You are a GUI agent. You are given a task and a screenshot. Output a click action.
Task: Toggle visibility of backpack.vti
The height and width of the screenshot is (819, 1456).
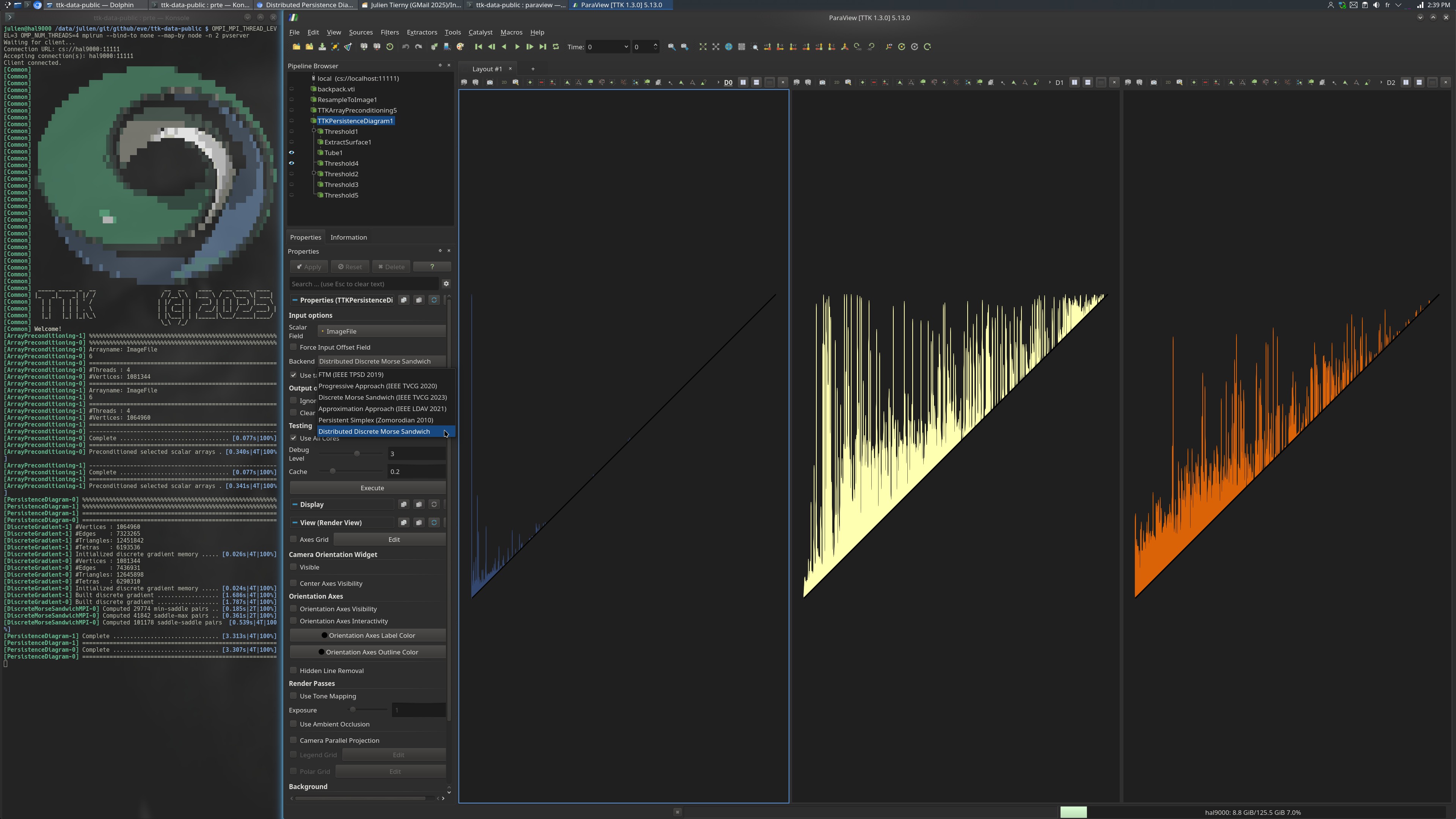(292, 89)
